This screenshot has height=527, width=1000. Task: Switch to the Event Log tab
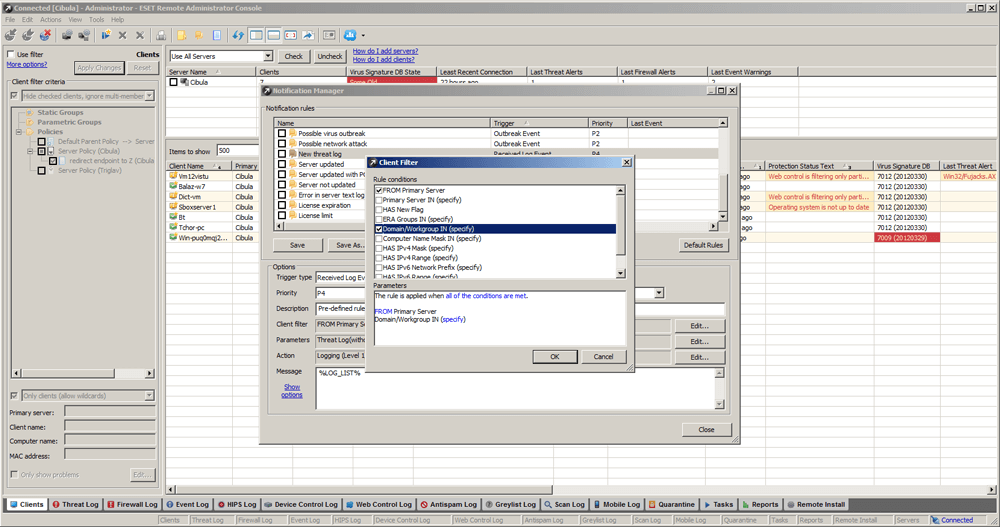(187, 505)
